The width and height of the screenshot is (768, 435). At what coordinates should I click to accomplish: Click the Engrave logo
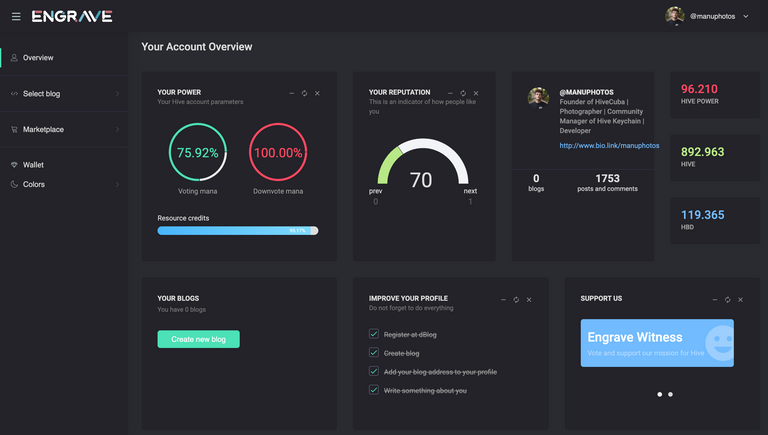72,17
